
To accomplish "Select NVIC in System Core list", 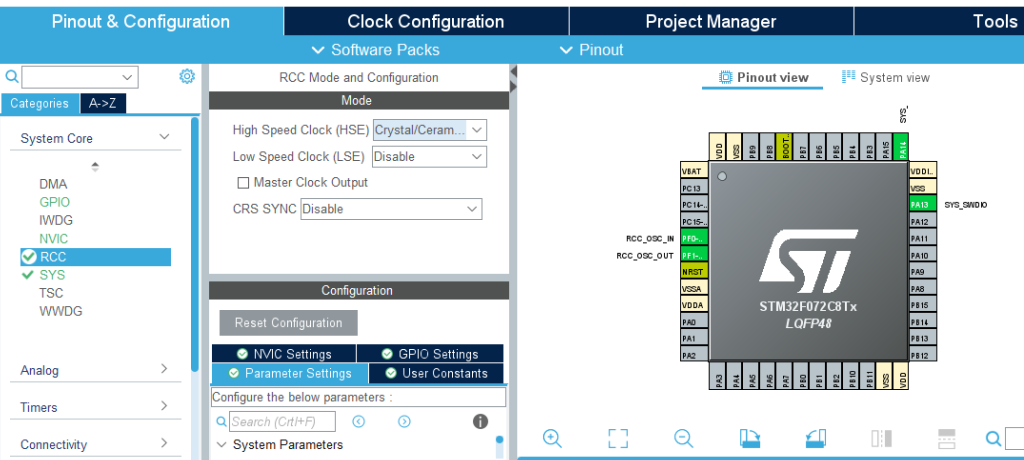I will tap(54, 238).
